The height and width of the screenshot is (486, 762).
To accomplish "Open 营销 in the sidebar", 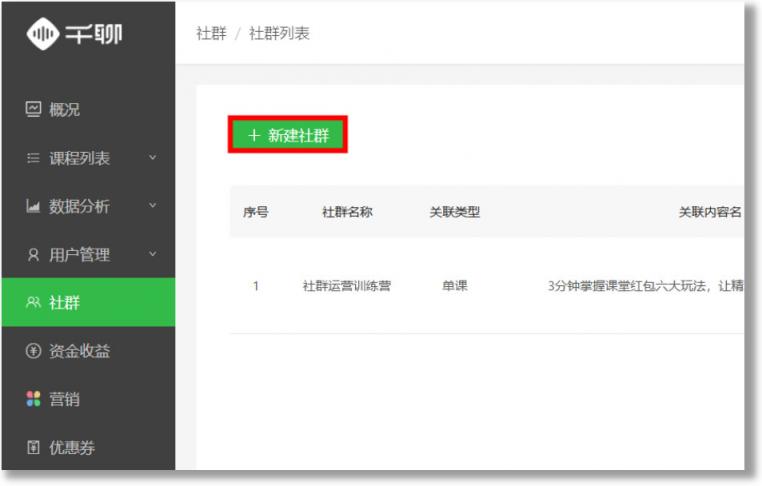I will [88, 399].
